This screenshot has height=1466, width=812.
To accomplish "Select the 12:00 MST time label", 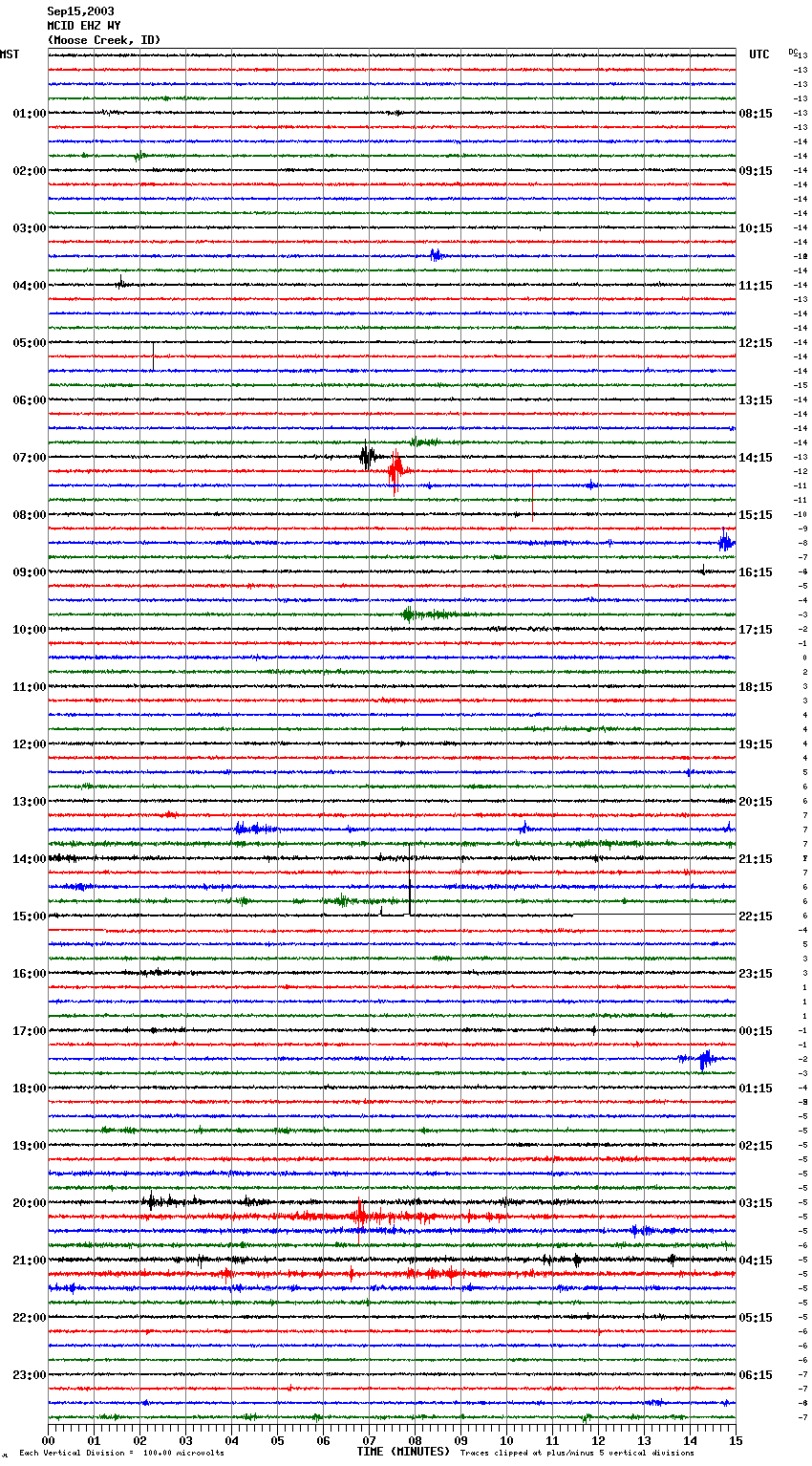I will tap(30, 744).
